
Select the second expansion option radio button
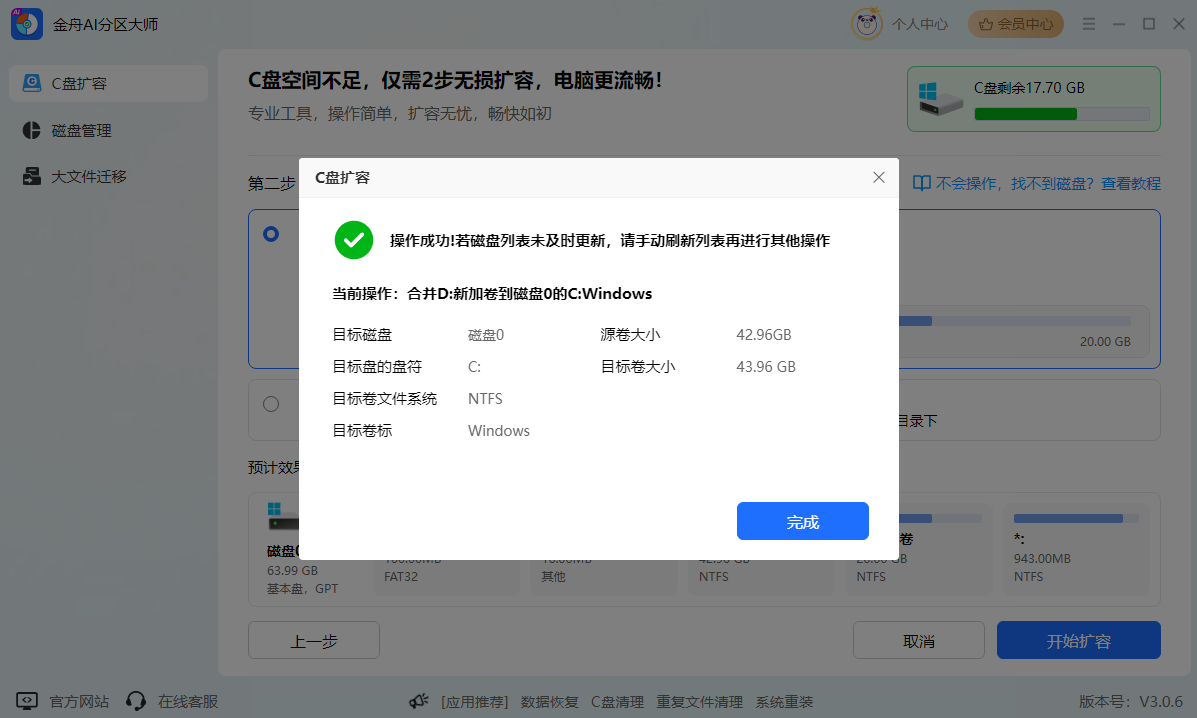tap(271, 404)
